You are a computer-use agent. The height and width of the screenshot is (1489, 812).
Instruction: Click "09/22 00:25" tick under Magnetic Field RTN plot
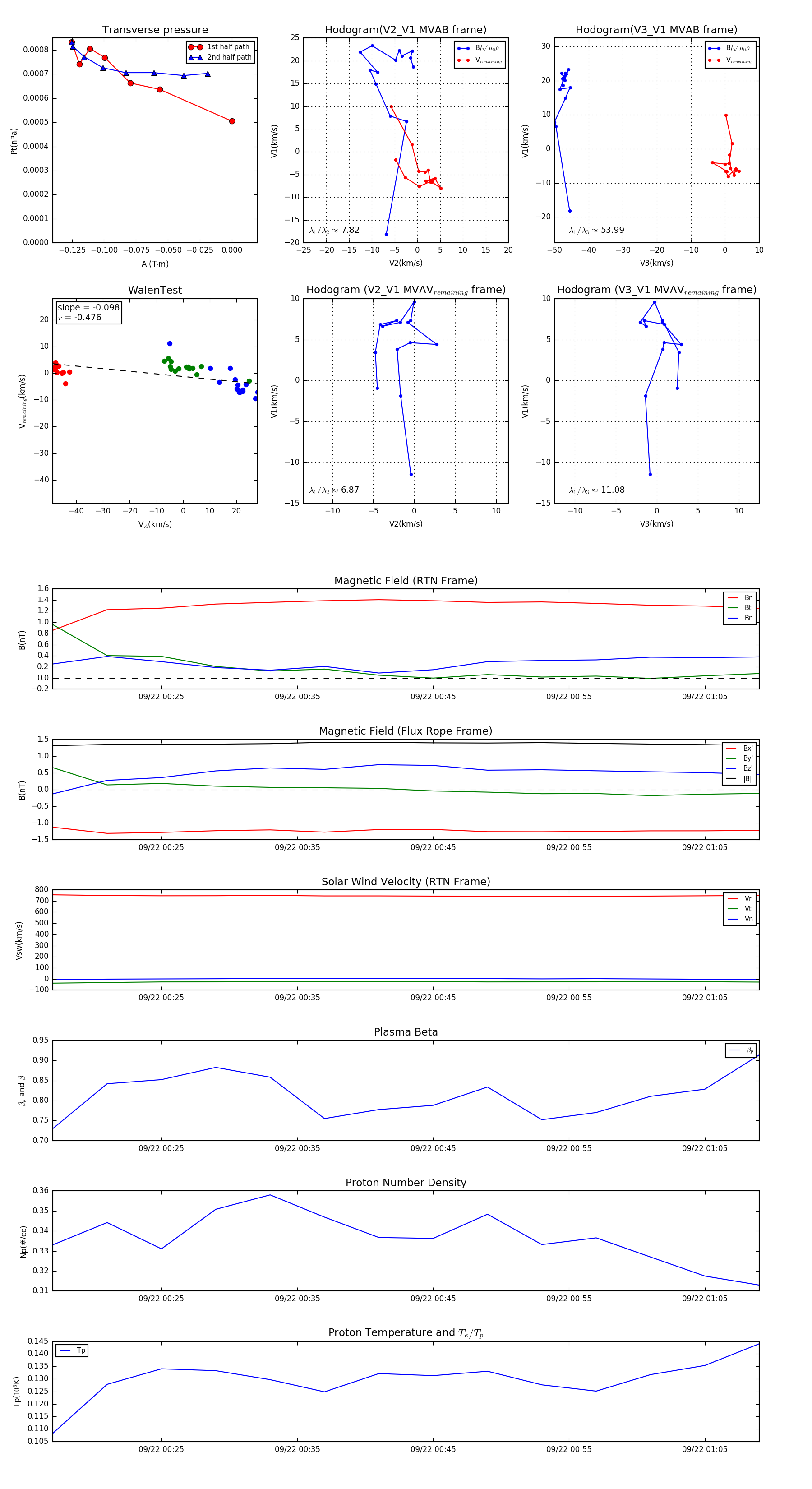pos(161,697)
